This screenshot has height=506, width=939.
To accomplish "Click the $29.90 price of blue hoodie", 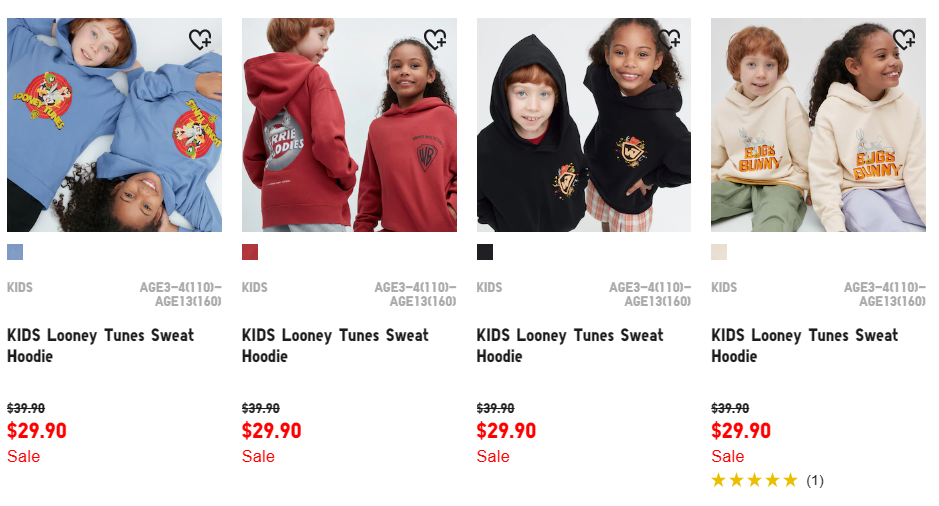I will click(x=37, y=431).
